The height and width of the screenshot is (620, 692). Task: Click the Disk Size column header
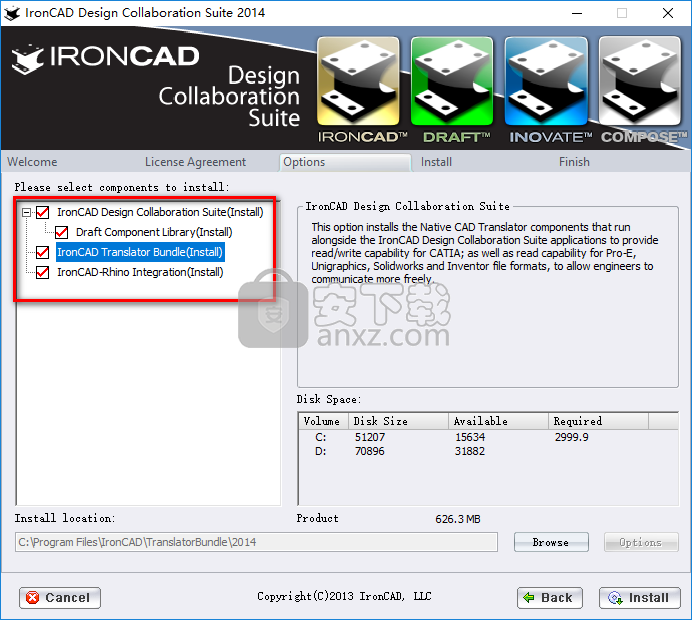(399, 421)
